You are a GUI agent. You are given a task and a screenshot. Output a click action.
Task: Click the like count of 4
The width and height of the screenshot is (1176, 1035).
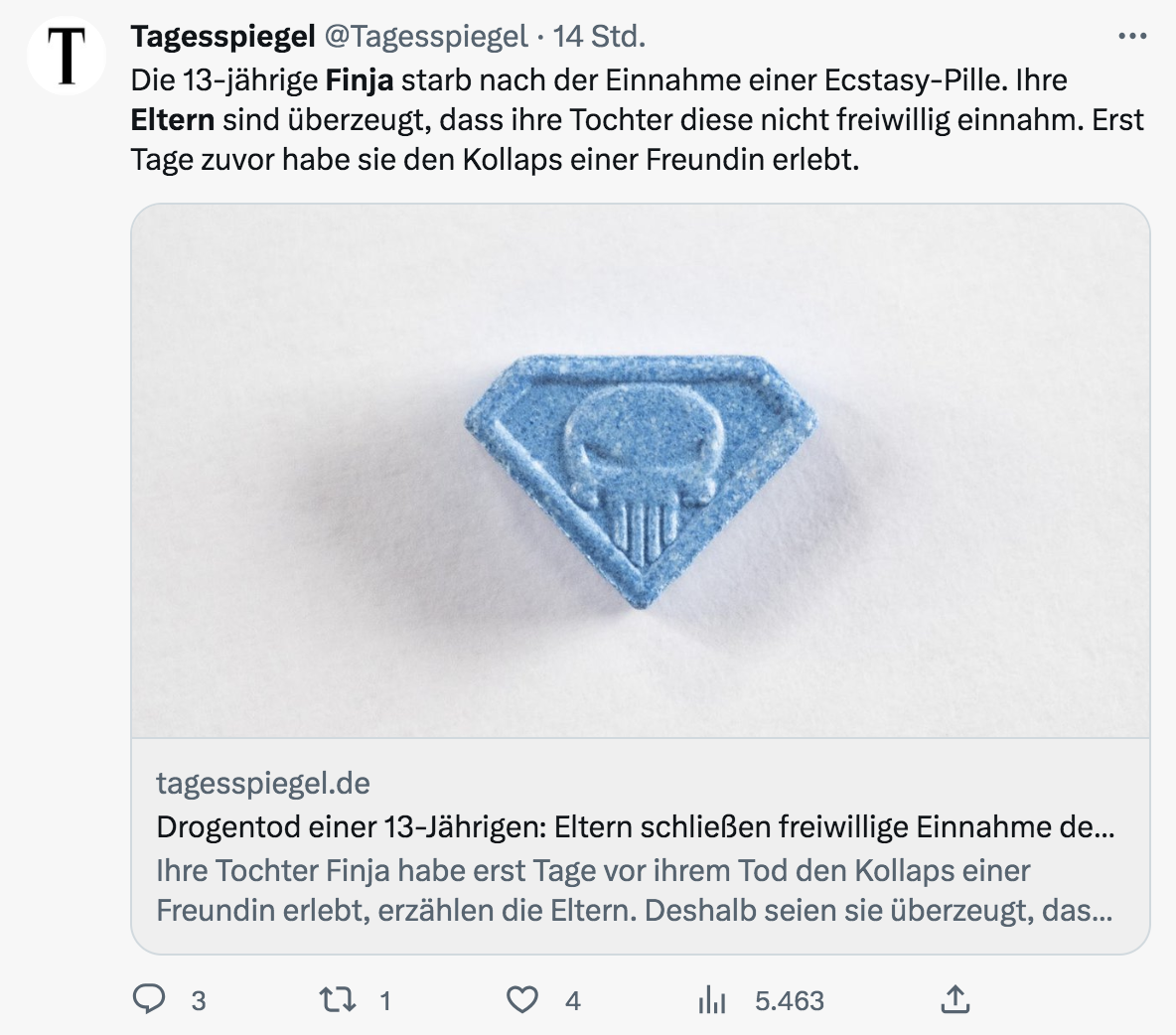pos(573,1000)
